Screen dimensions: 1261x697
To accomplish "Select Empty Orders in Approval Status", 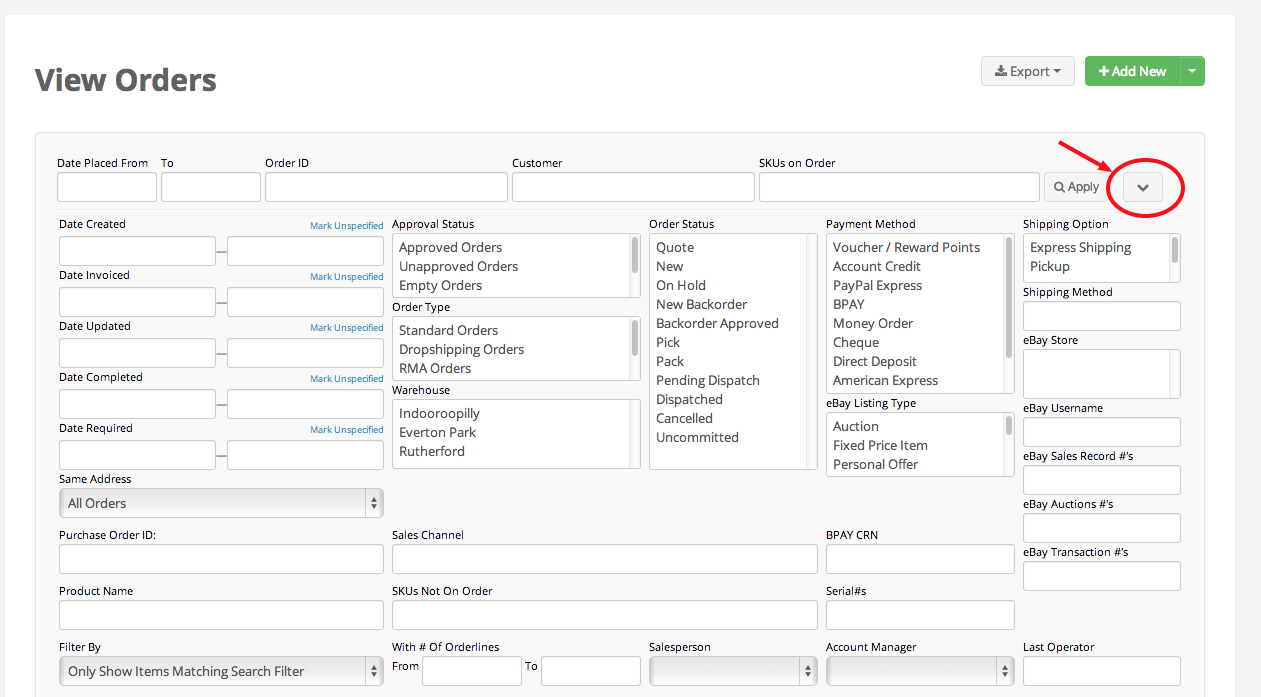I will [441, 285].
